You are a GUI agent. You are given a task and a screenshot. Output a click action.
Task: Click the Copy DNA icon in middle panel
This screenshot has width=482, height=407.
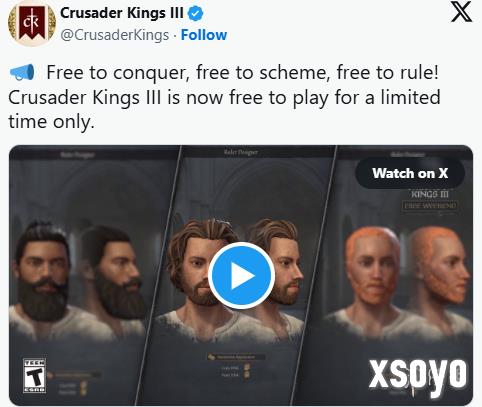pos(247,367)
